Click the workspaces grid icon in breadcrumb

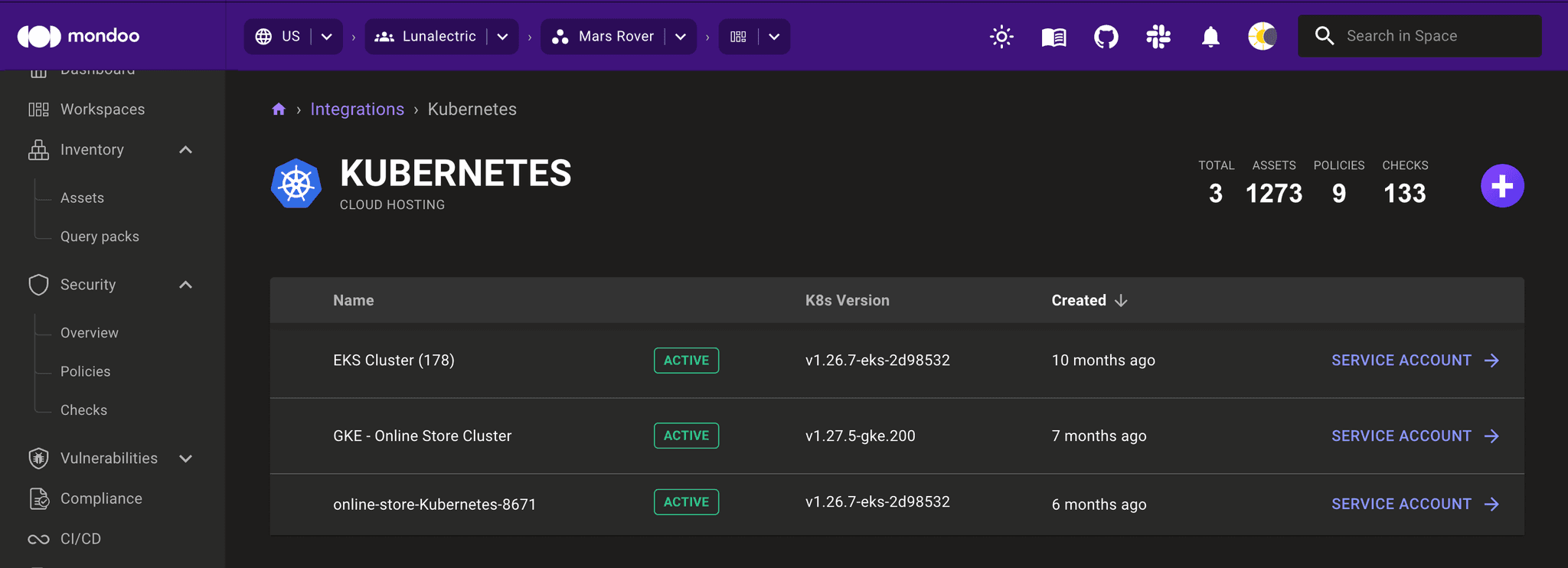[x=738, y=37]
